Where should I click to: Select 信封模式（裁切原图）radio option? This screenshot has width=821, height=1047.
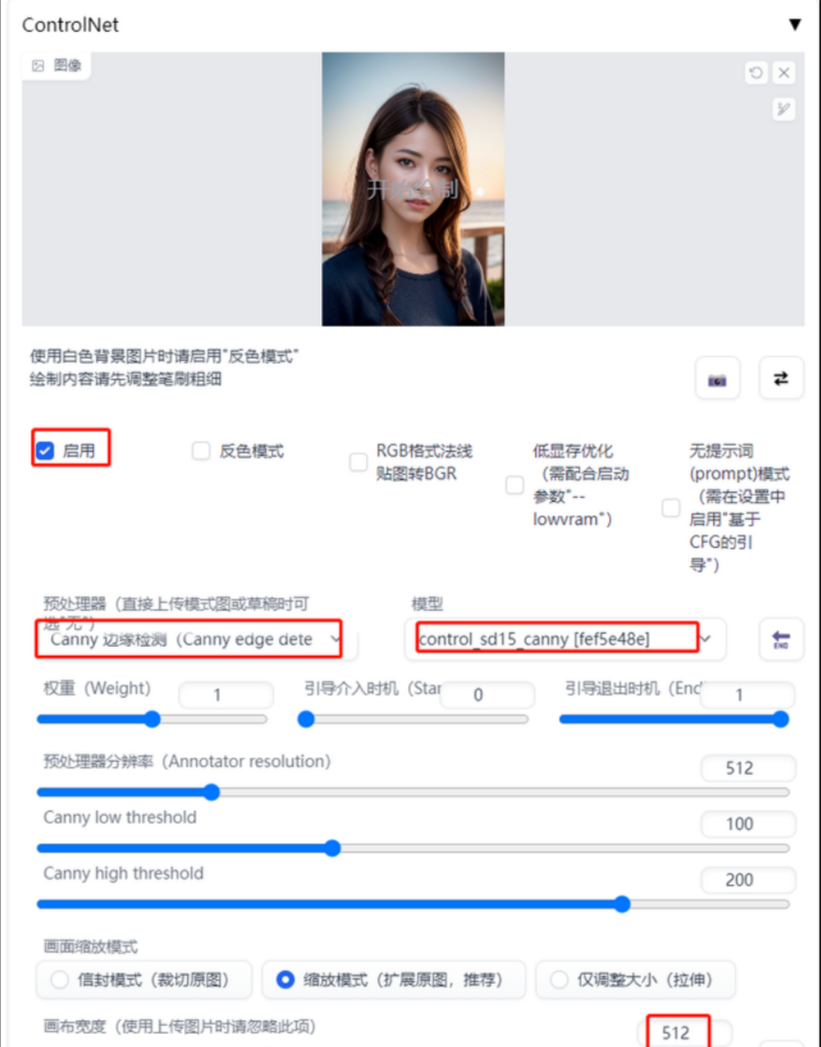click(144, 980)
